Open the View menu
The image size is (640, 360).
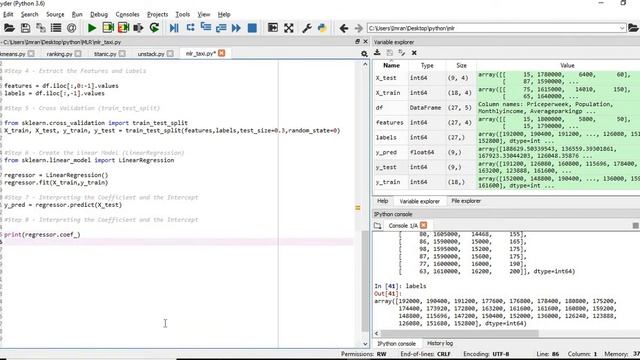click(x=204, y=14)
